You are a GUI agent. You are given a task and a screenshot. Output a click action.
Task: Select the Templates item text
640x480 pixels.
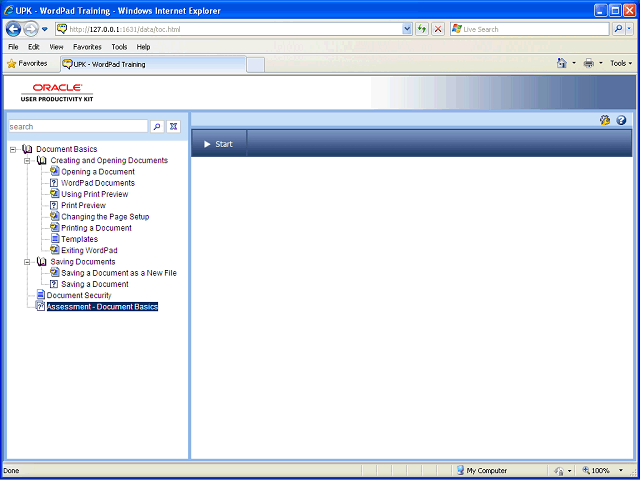tap(80, 239)
